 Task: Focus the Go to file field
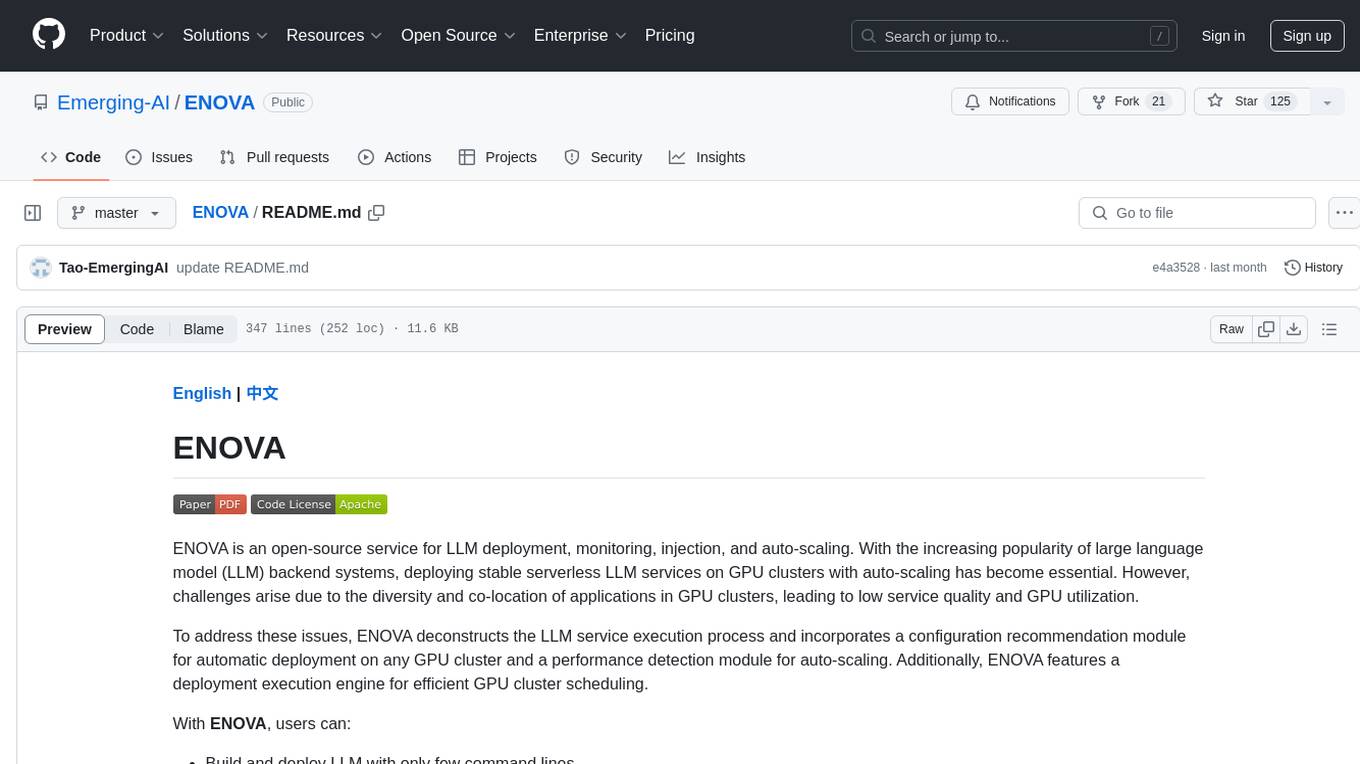[x=1197, y=213]
